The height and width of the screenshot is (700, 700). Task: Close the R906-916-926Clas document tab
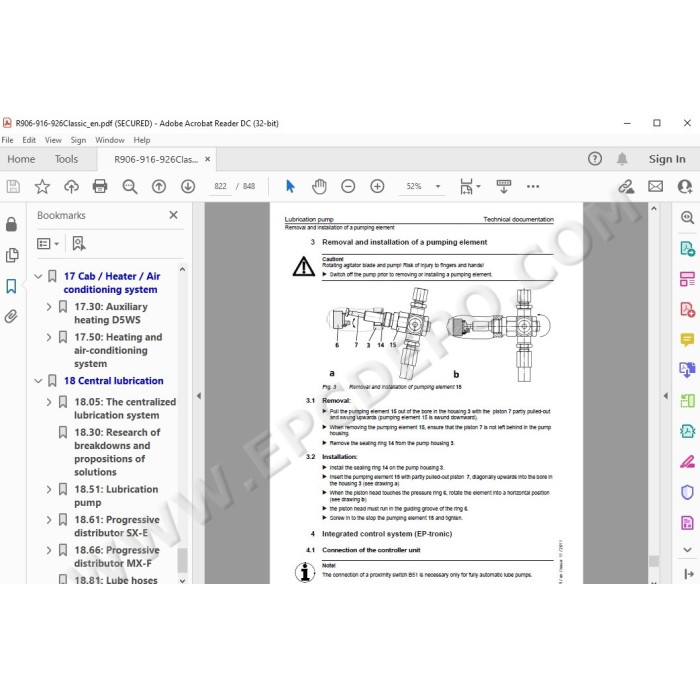click(x=208, y=159)
